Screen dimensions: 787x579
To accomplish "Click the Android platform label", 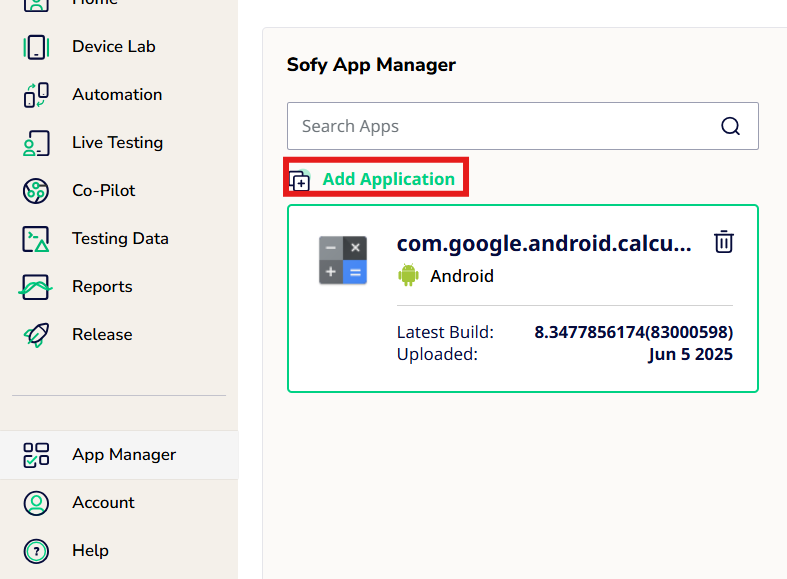I will pos(462,276).
